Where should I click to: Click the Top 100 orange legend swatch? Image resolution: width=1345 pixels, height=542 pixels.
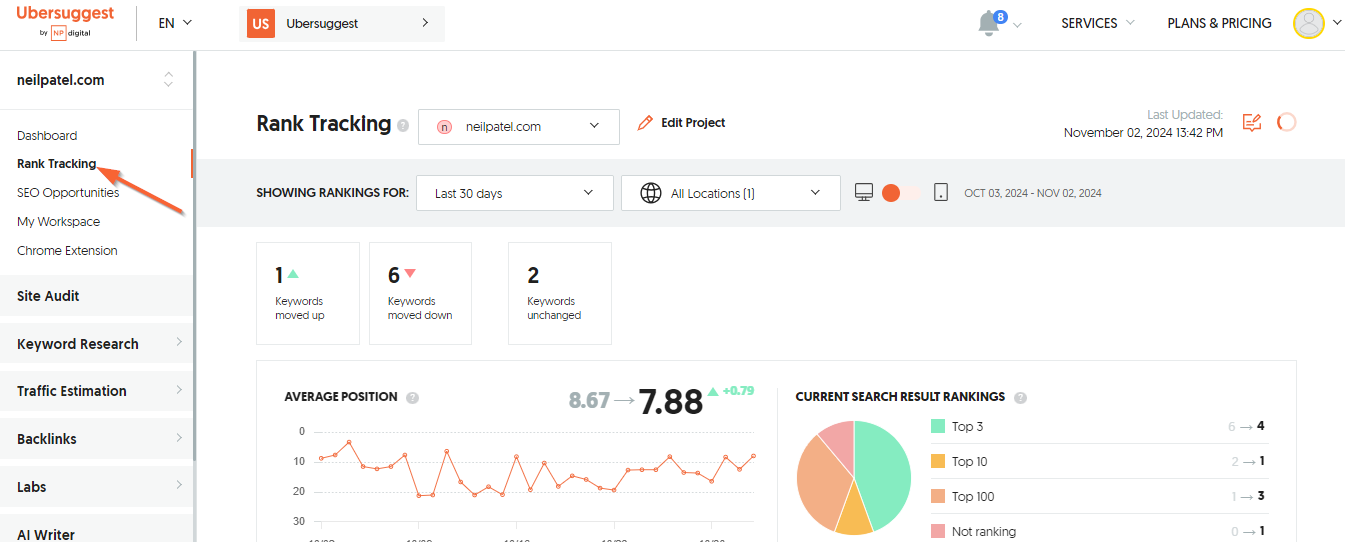click(x=938, y=497)
